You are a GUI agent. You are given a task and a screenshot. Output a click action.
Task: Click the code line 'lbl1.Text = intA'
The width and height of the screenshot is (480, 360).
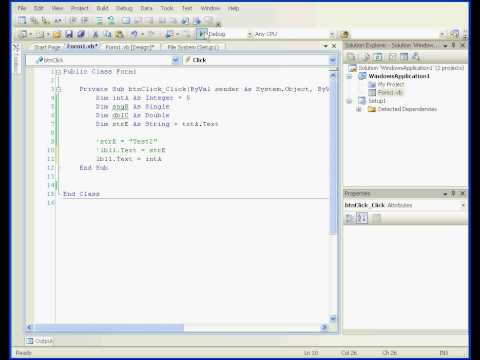pos(129,159)
